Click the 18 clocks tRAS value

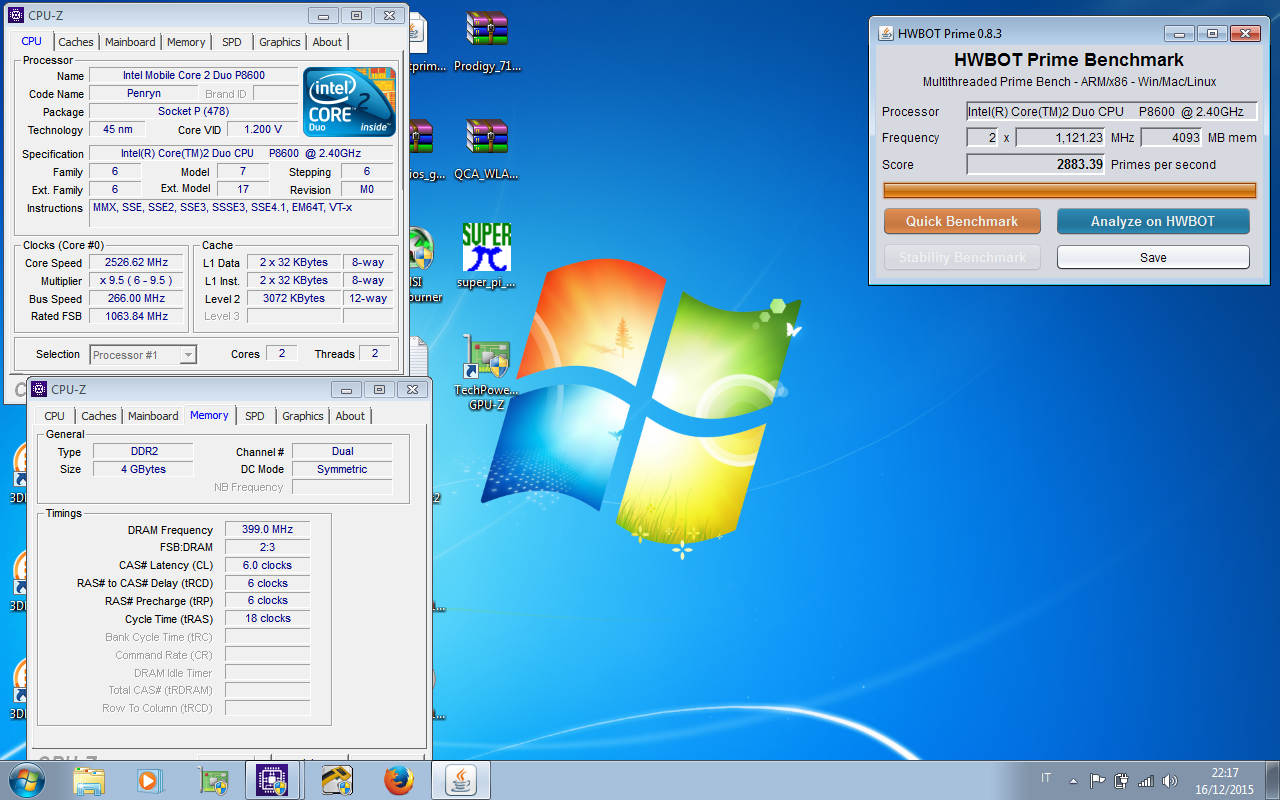tap(268, 619)
